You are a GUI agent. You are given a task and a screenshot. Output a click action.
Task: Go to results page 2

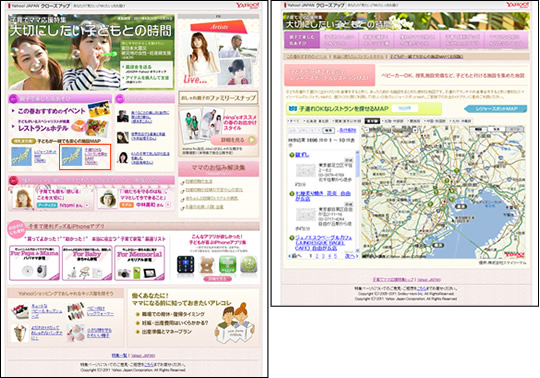[317, 256]
